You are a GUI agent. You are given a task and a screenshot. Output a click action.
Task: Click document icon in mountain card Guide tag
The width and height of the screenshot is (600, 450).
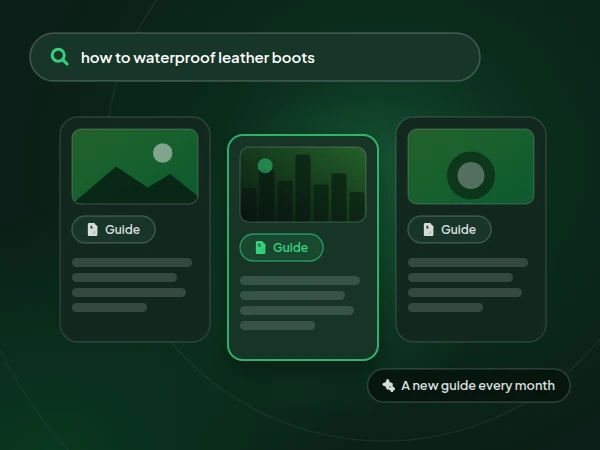click(x=93, y=230)
